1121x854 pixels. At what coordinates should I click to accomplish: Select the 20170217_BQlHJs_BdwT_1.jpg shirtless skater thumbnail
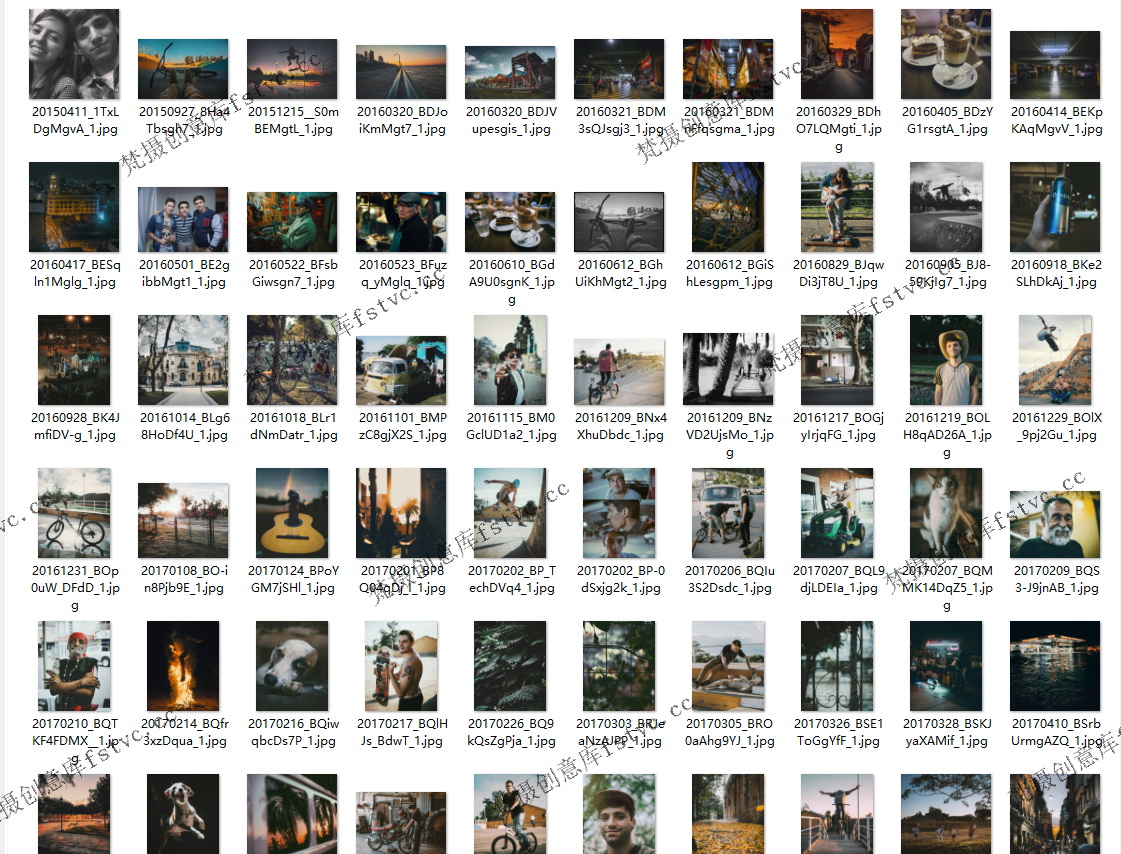pos(401,666)
